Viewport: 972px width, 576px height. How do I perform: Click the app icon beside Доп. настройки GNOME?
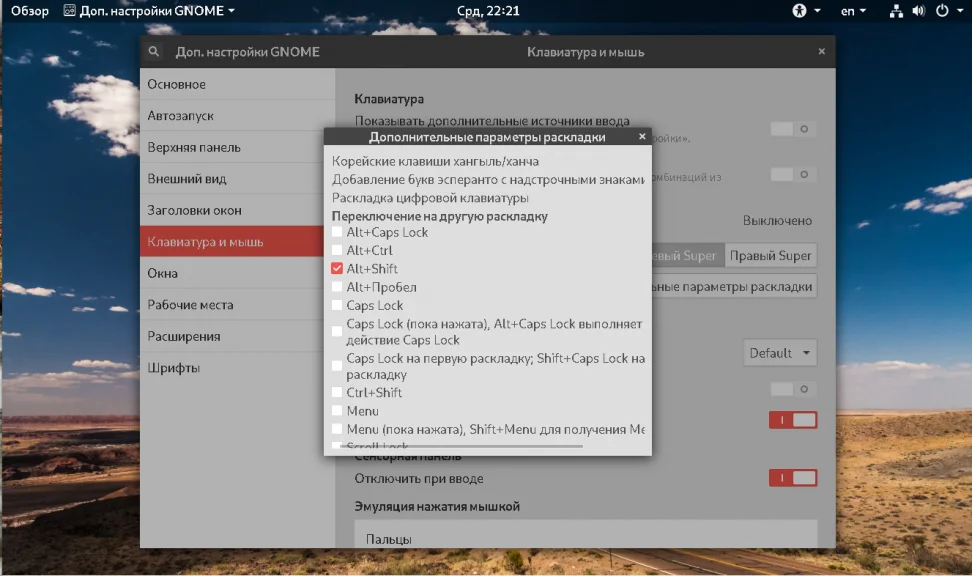[x=69, y=11]
